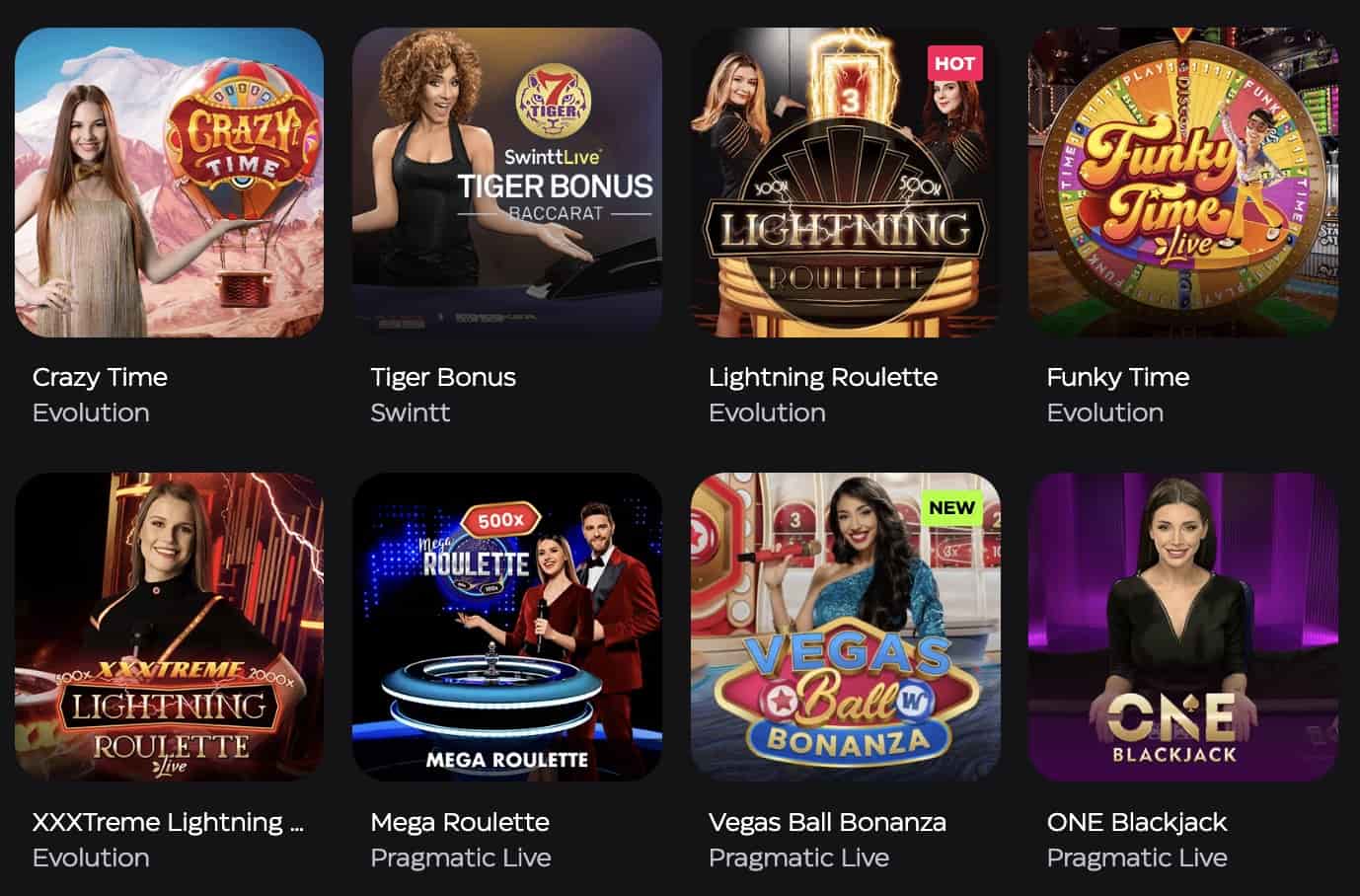Open the Vegas Ball Bonanza thumbnail

(845, 627)
